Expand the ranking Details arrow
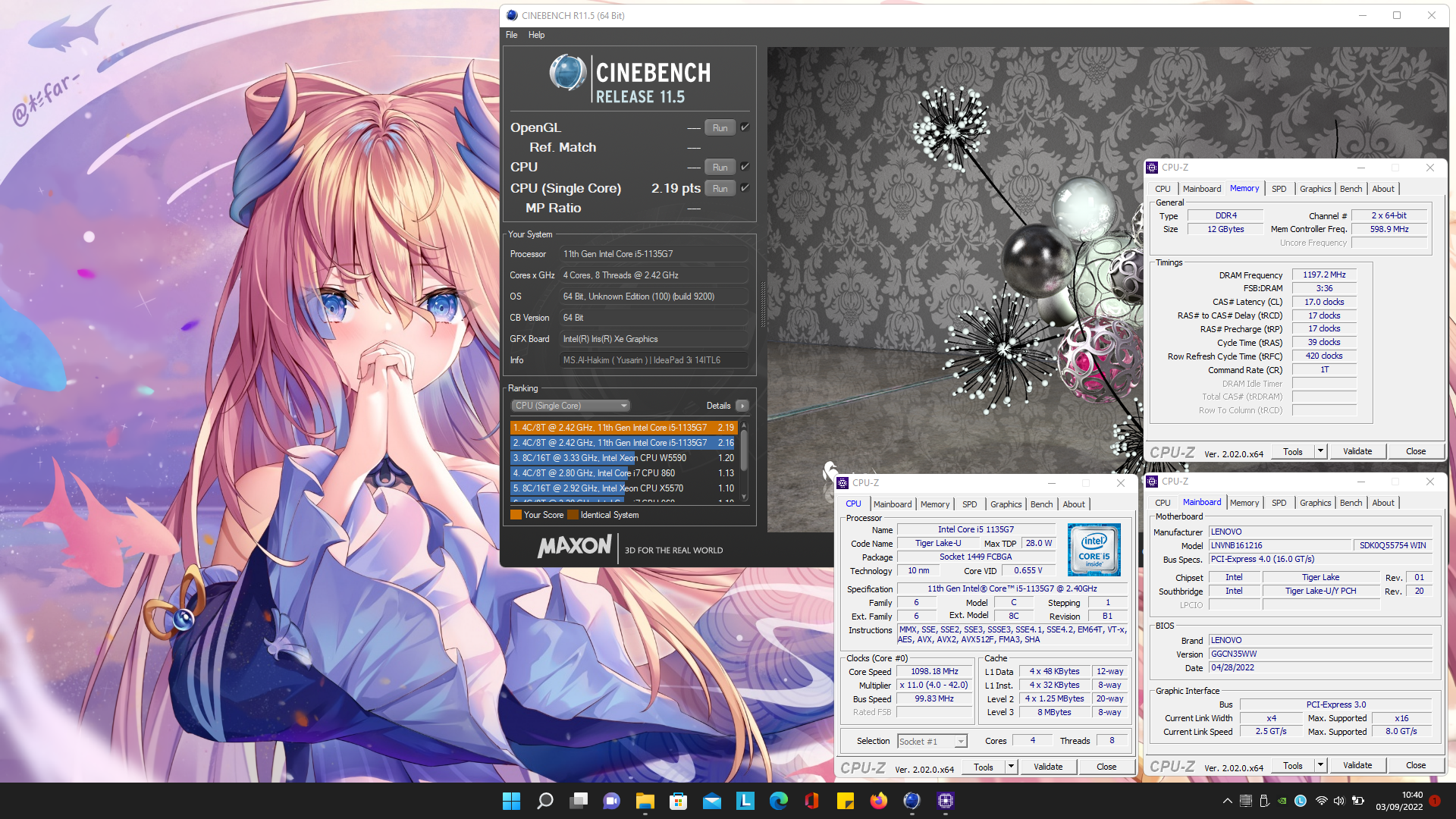 coord(742,406)
